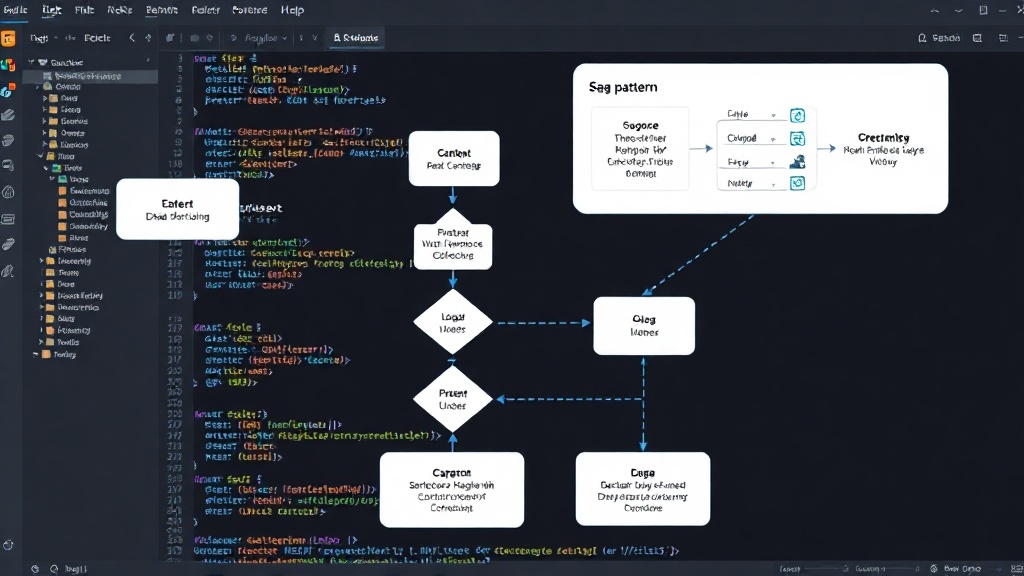Open the "Foletr" menu in the menu bar
The image size is (1024, 576).
point(206,10)
